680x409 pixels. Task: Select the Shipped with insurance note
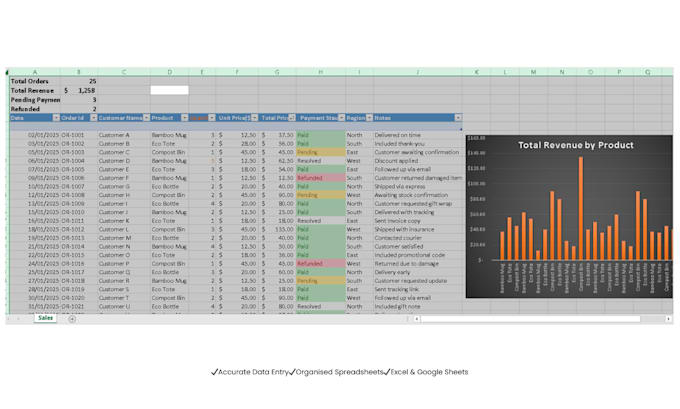(x=418, y=229)
